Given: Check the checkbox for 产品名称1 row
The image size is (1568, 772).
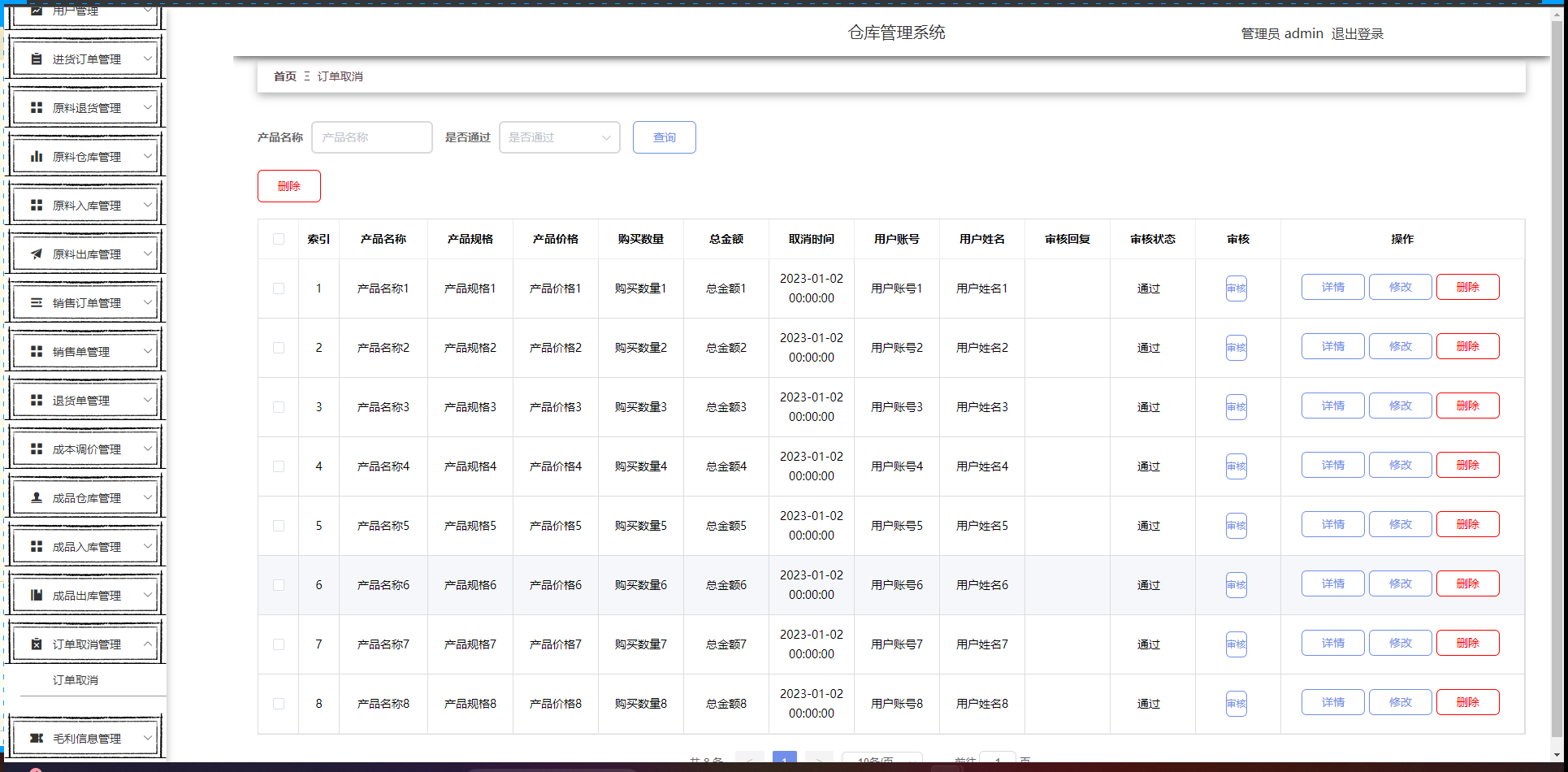Looking at the screenshot, I should (279, 288).
